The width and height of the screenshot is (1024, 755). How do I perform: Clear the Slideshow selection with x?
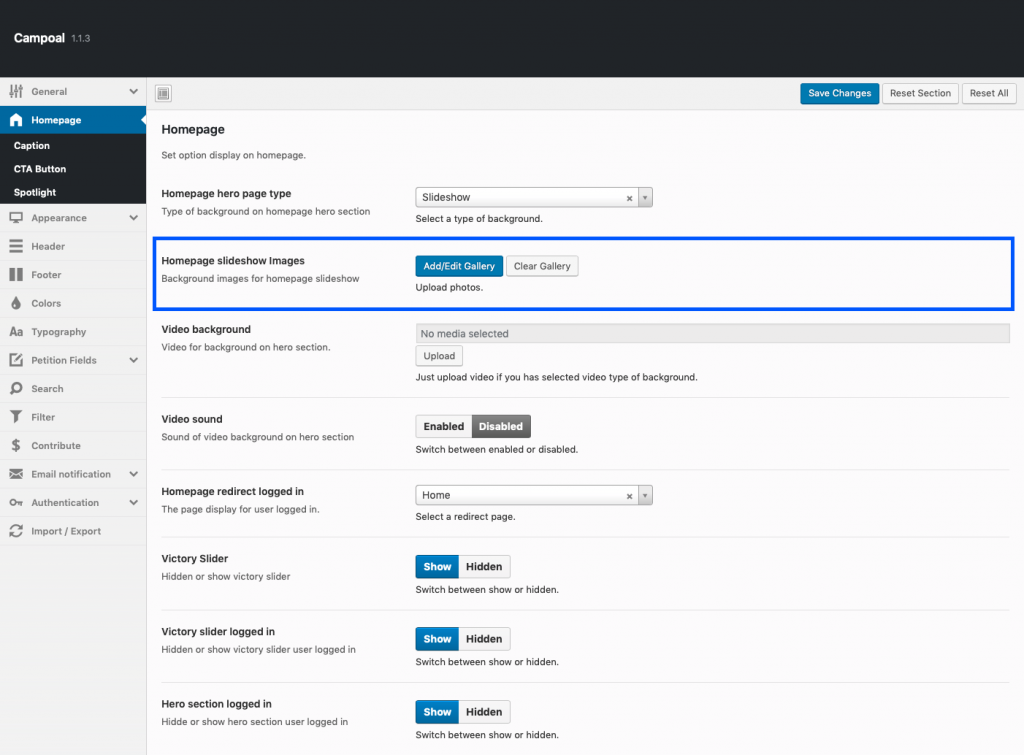(x=629, y=198)
